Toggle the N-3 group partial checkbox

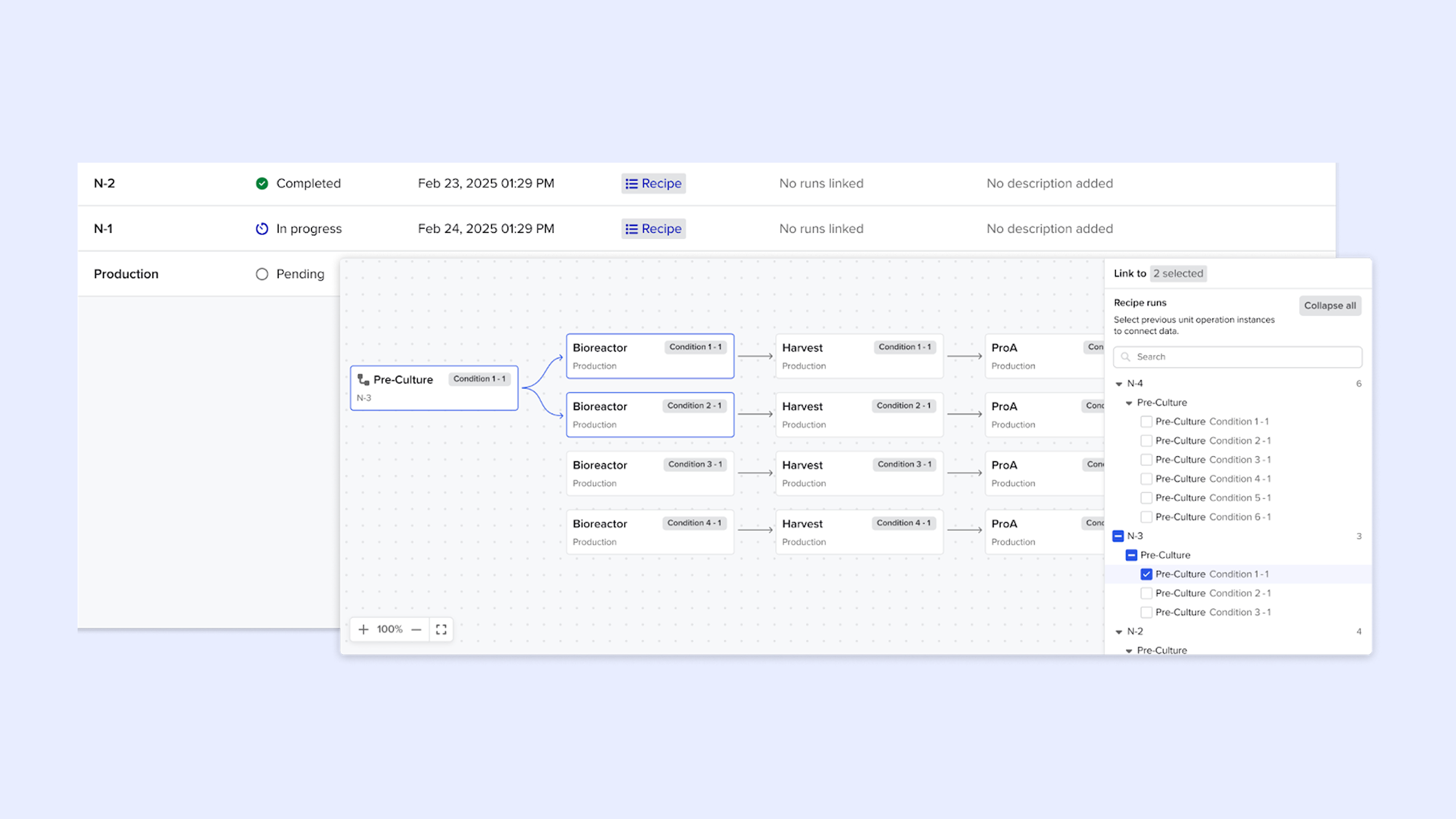pos(1118,536)
